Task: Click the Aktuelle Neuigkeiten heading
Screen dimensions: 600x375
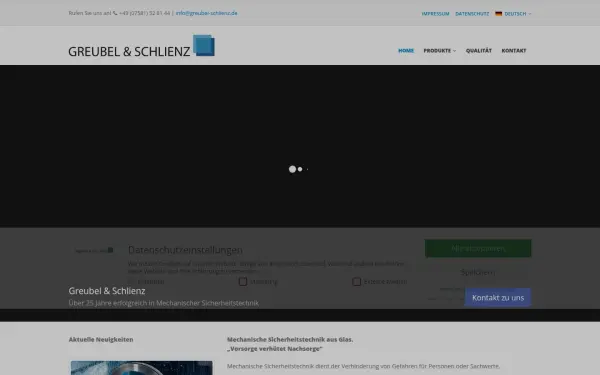Action: pyautogui.click(x=101, y=339)
